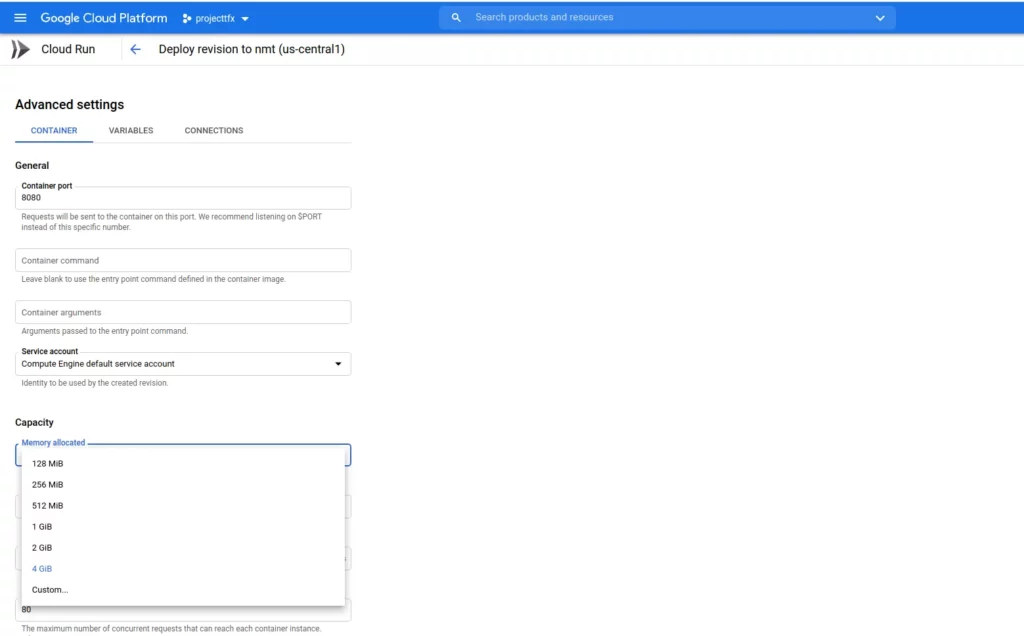Click the Capacity section heading

(34, 422)
